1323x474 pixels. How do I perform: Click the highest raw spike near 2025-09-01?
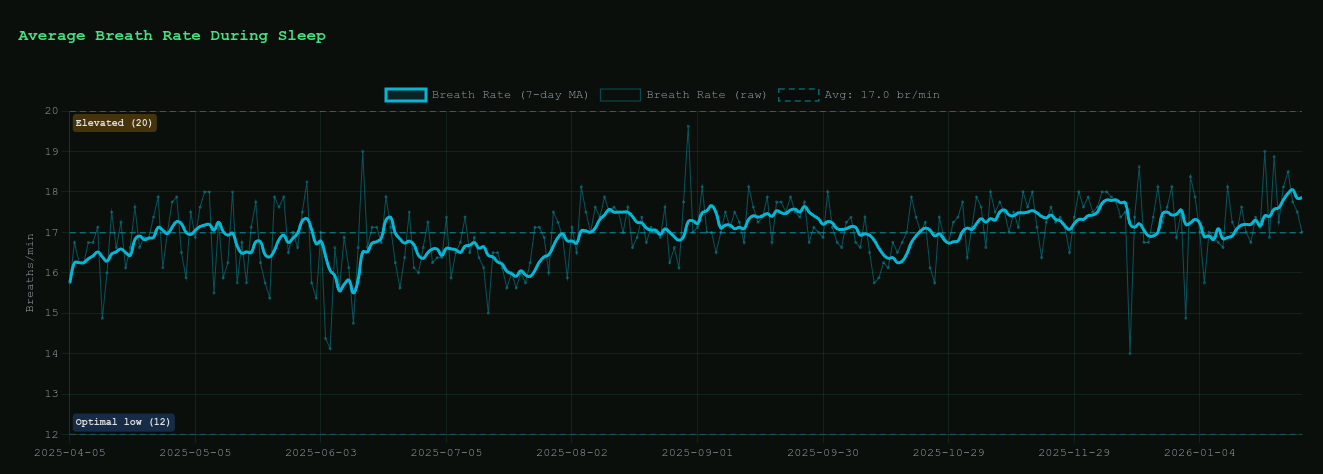[688, 126]
